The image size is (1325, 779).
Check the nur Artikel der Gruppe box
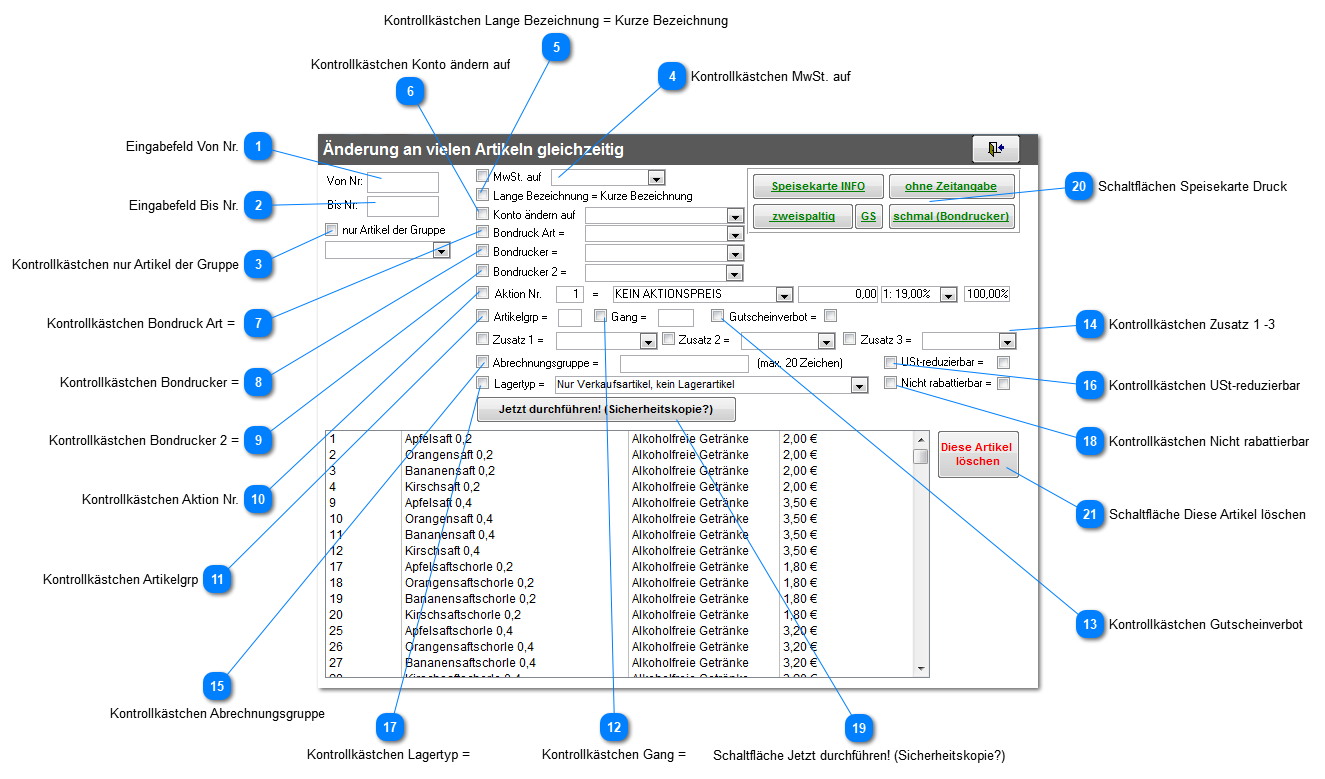click(x=332, y=230)
